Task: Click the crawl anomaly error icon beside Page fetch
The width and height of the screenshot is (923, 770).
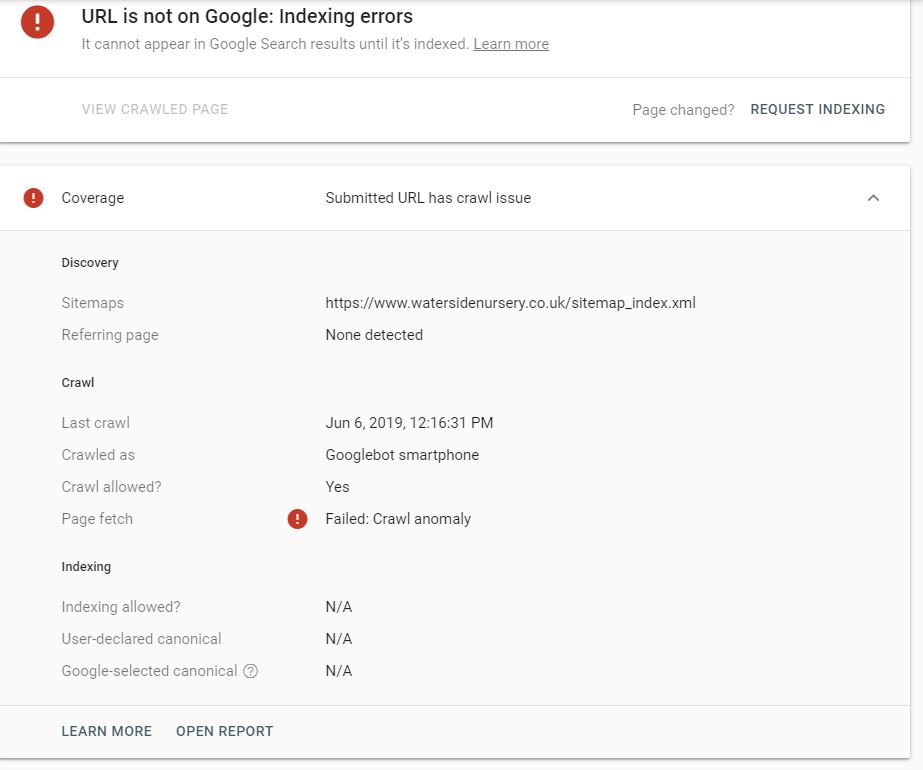Action: tap(297, 518)
